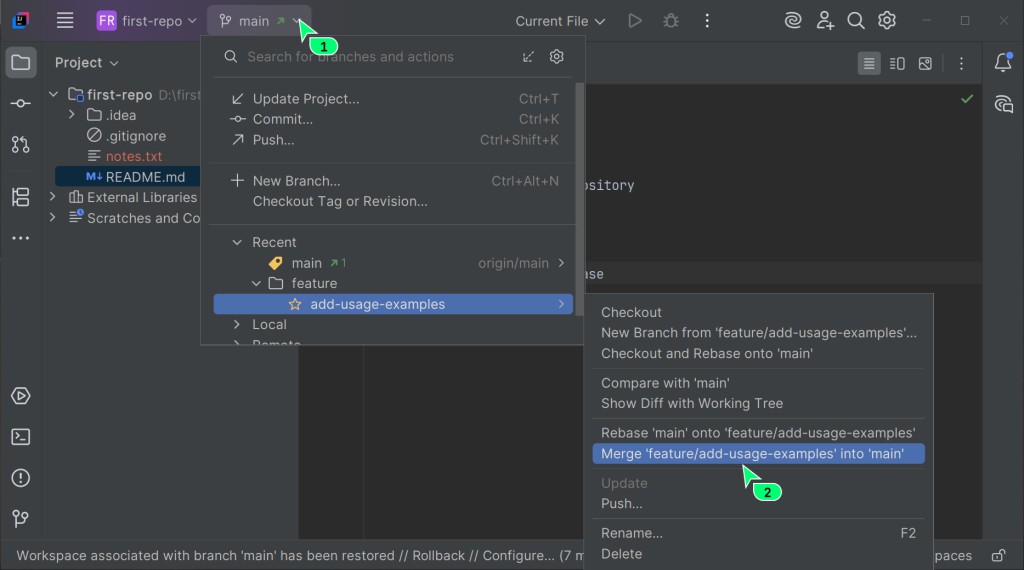Screen dimensions: 1024x570
Task: Select notes.txt in the project tree
Action: [x=125, y=156]
